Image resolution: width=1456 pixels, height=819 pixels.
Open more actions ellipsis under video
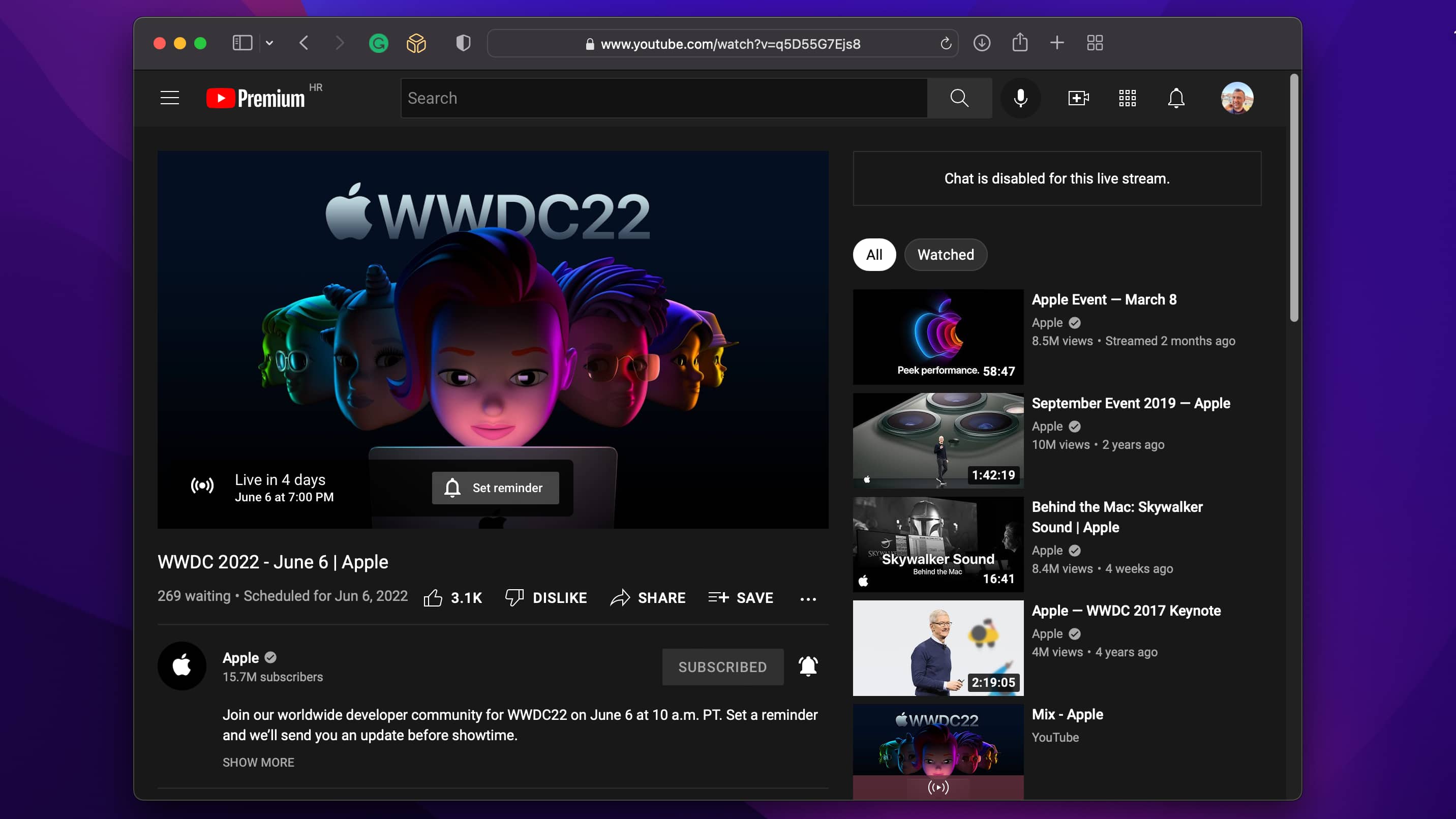[x=808, y=598]
